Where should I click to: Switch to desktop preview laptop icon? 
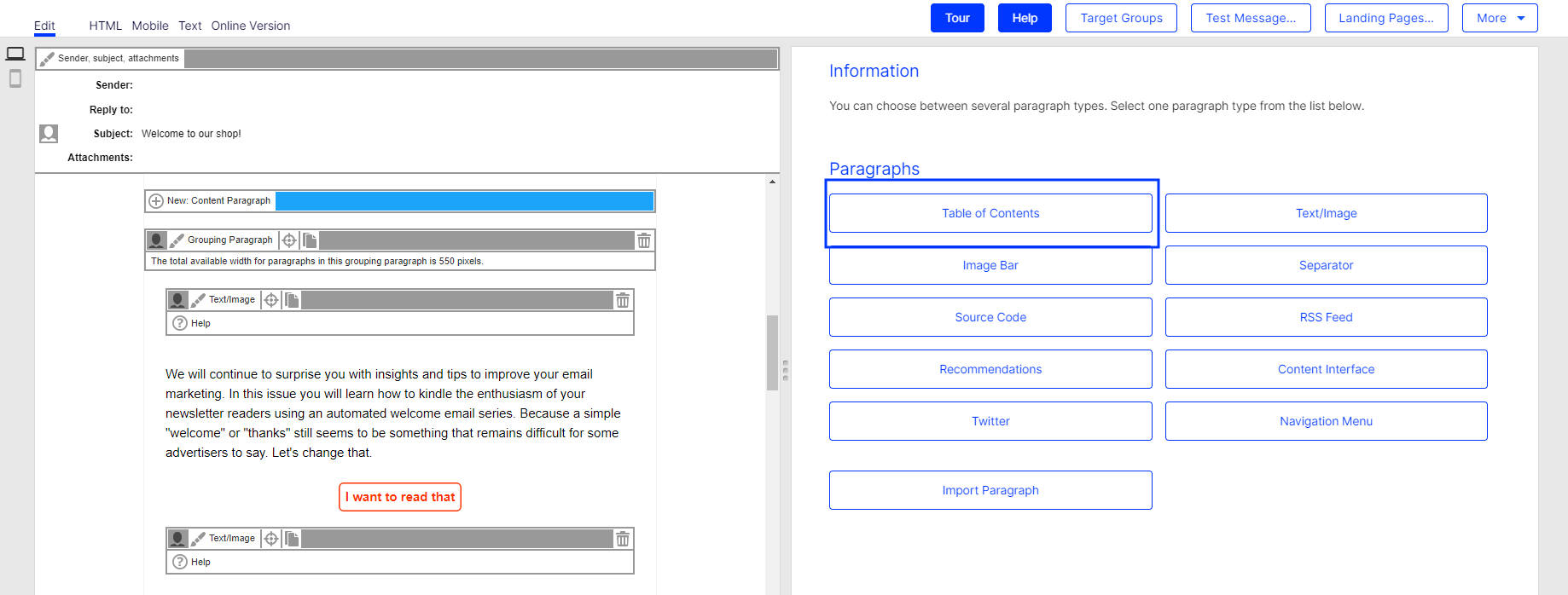click(x=15, y=55)
